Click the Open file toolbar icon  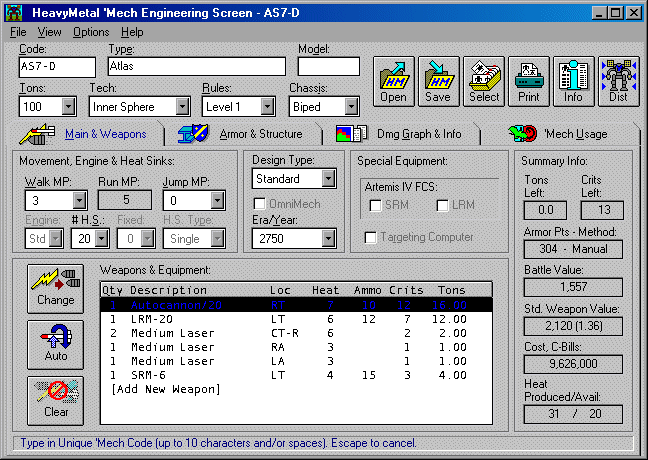(x=393, y=81)
